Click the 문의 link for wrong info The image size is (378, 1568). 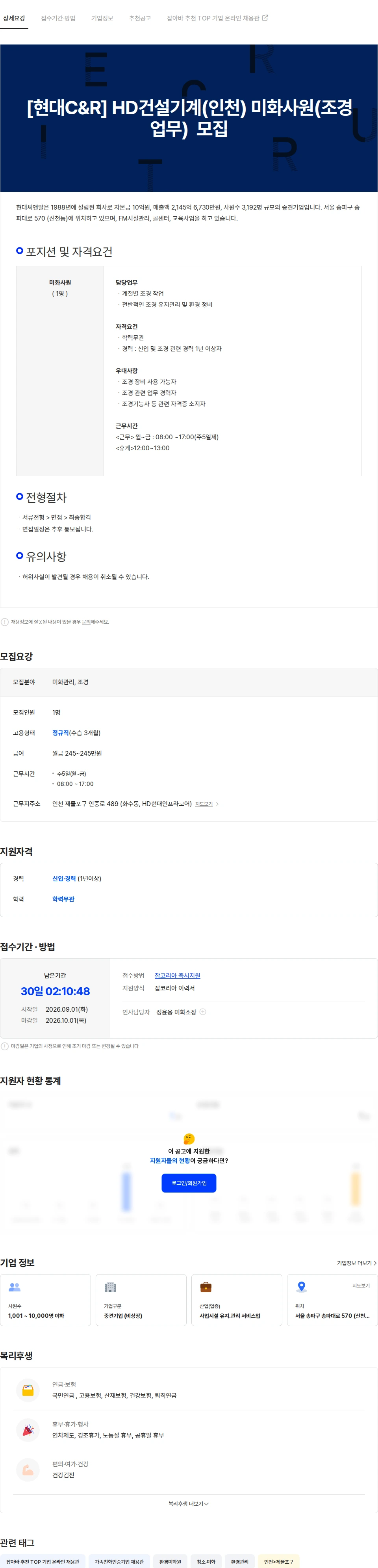86,621
